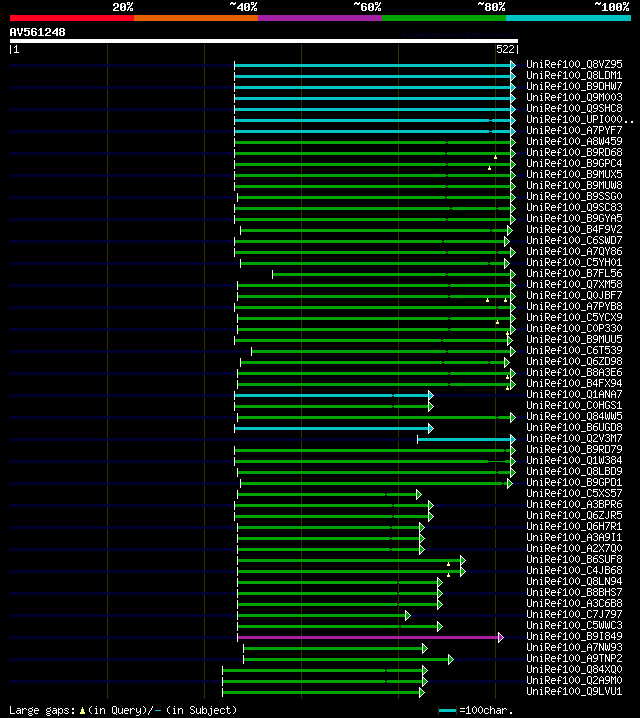Click the arrowhead of the UniRef100_A9TNP2 alignment

pyautogui.click(x=451, y=659)
